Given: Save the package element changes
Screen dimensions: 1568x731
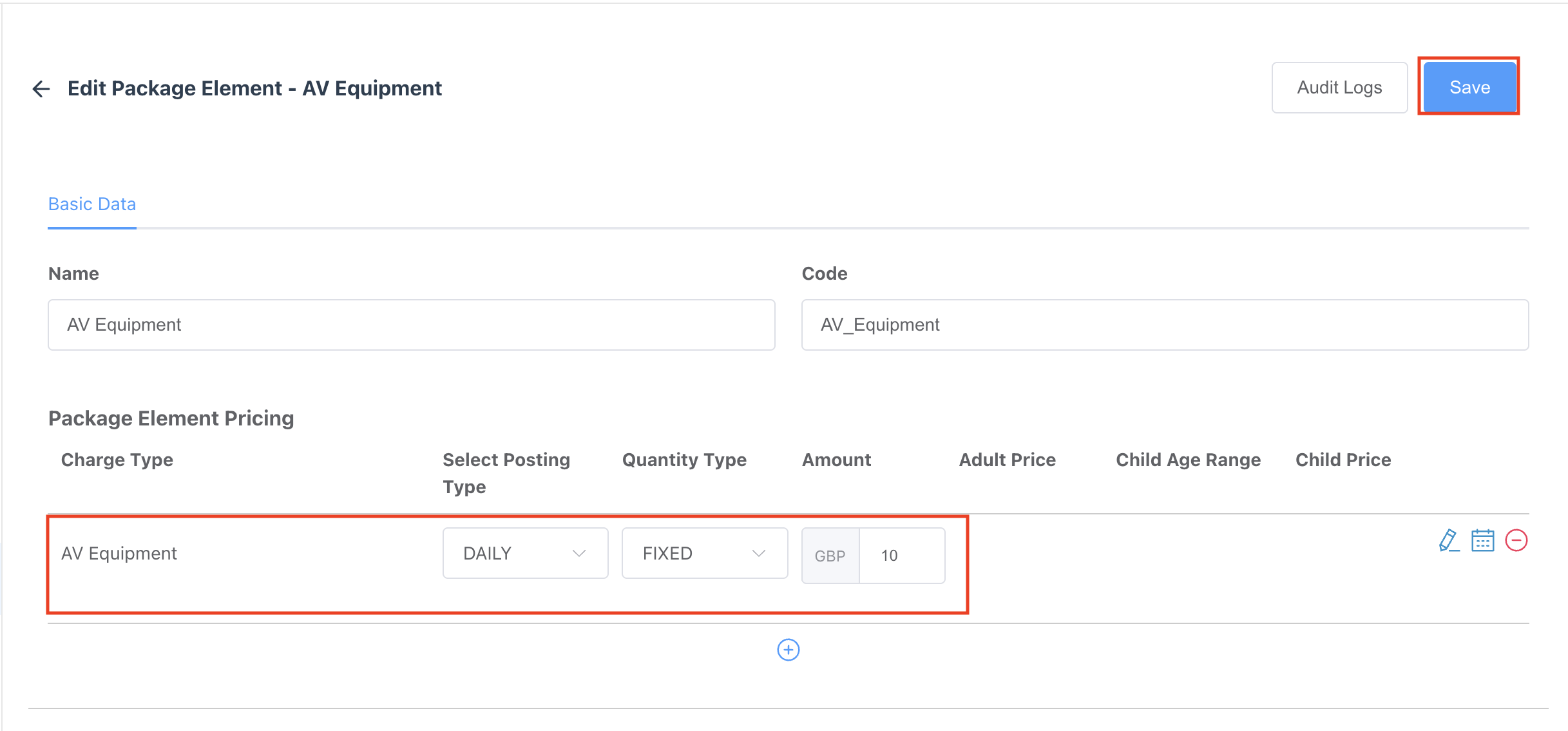Looking at the screenshot, I should pos(1469,87).
